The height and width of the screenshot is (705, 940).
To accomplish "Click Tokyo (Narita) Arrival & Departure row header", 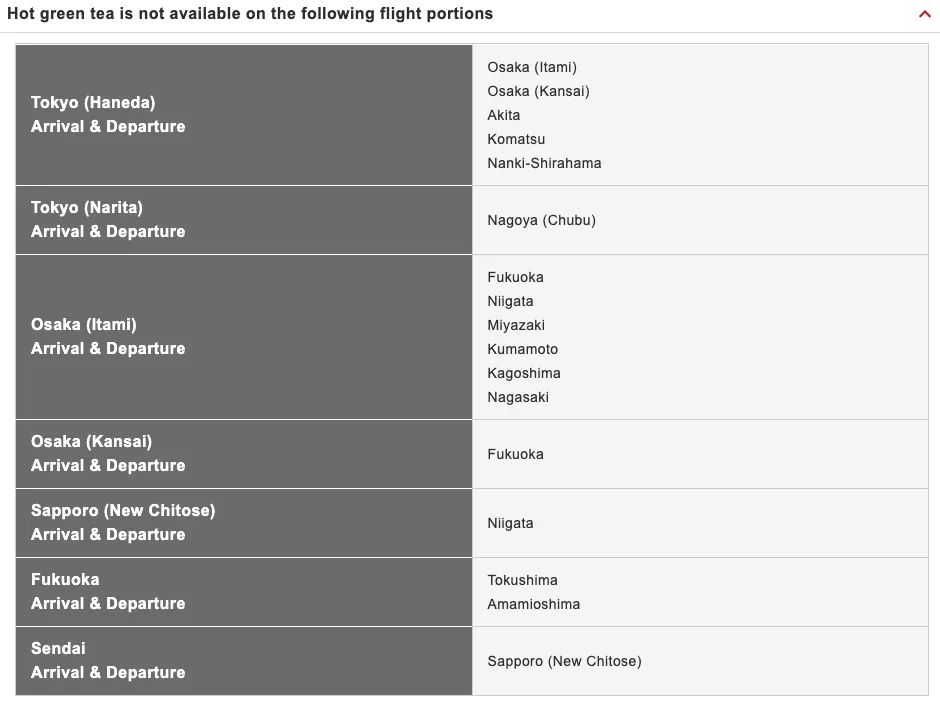I will point(244,220).
